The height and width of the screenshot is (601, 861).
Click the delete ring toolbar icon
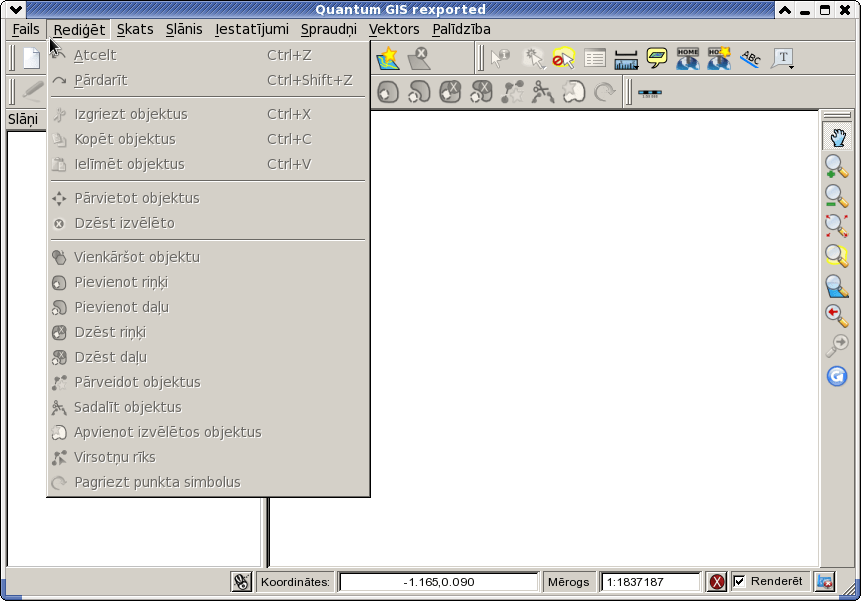point(450,92)
